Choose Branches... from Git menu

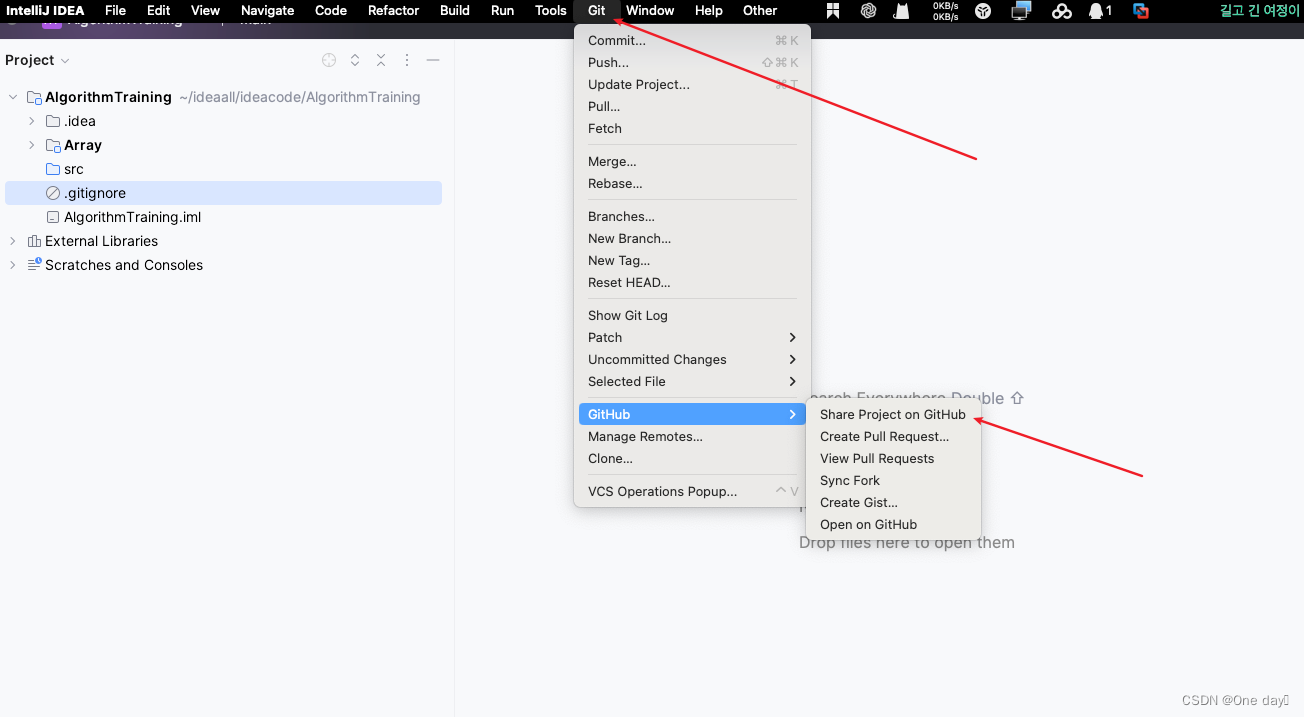coord(692,217)
